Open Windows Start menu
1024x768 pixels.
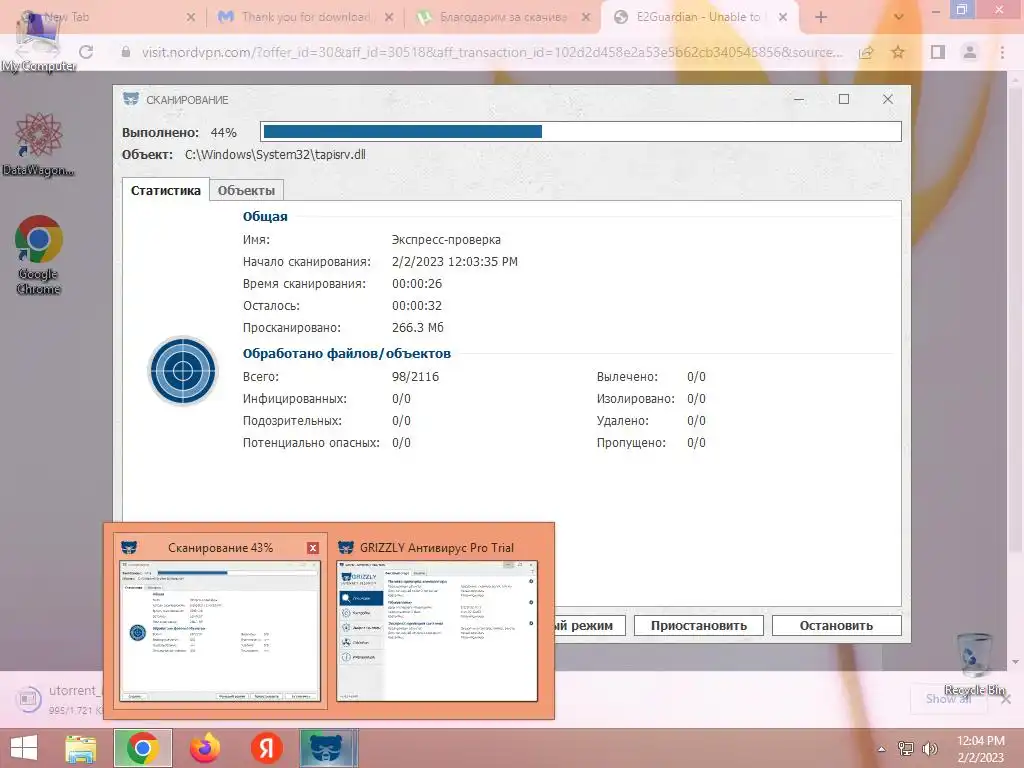24,748
